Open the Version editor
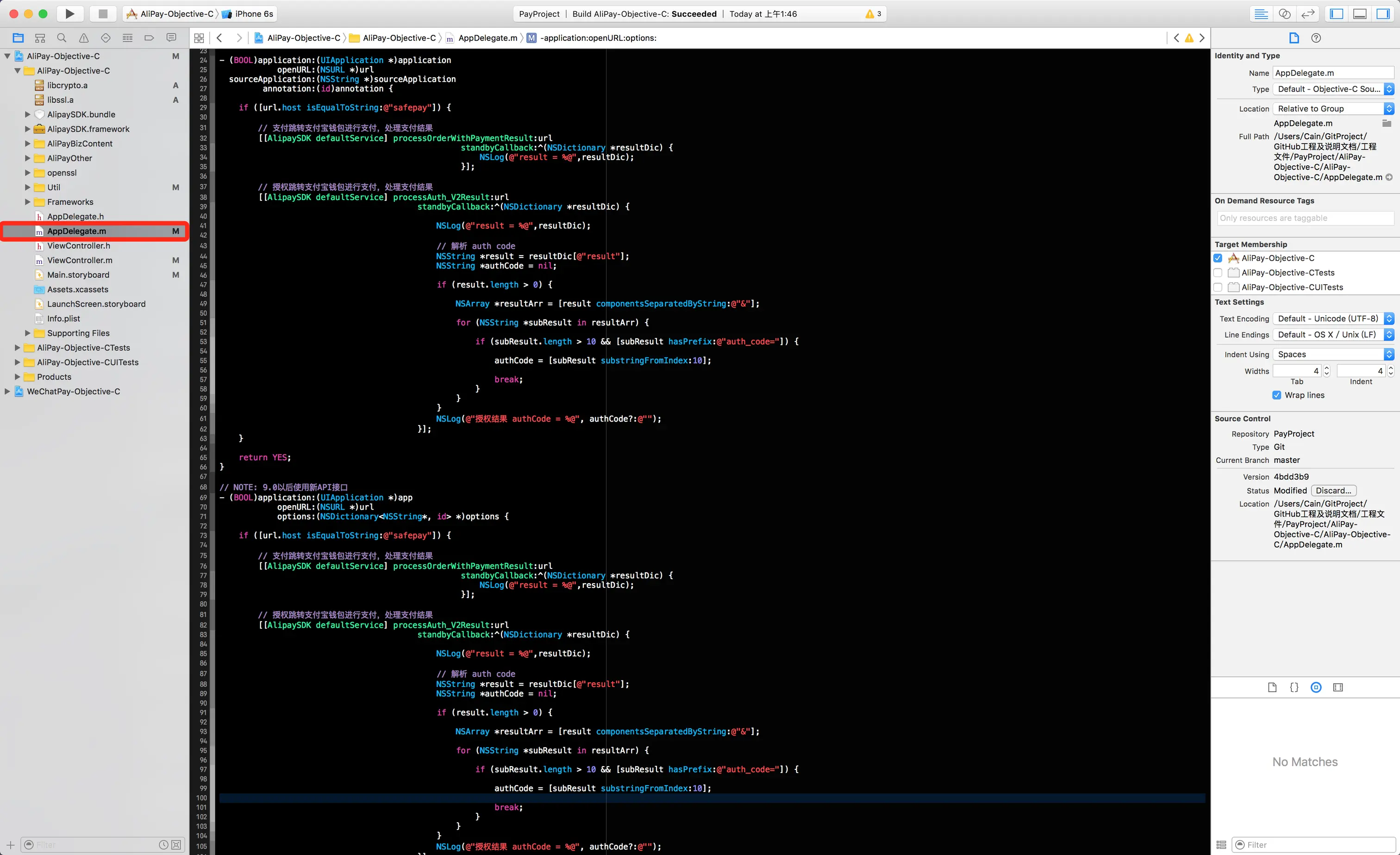 tap(1308, 13)
